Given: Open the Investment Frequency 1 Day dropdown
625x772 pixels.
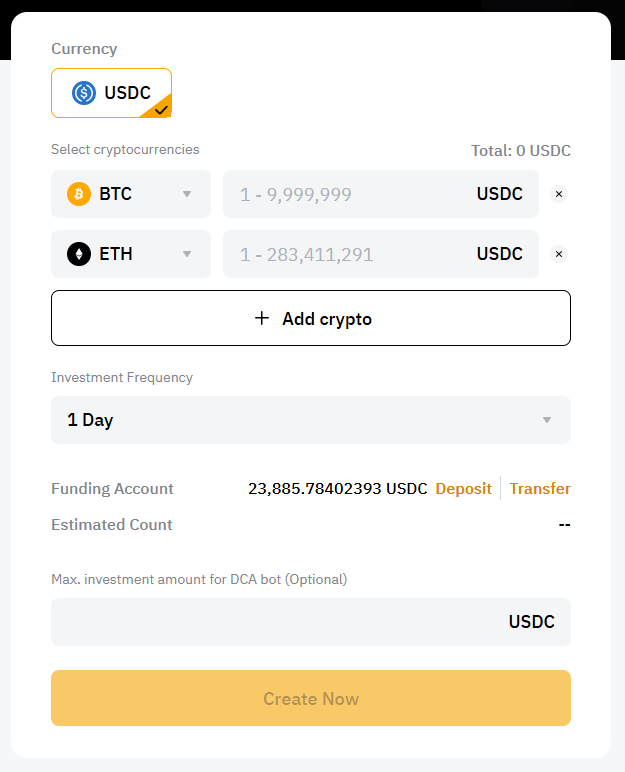Looking at the screenshot, I should [300, 420].
